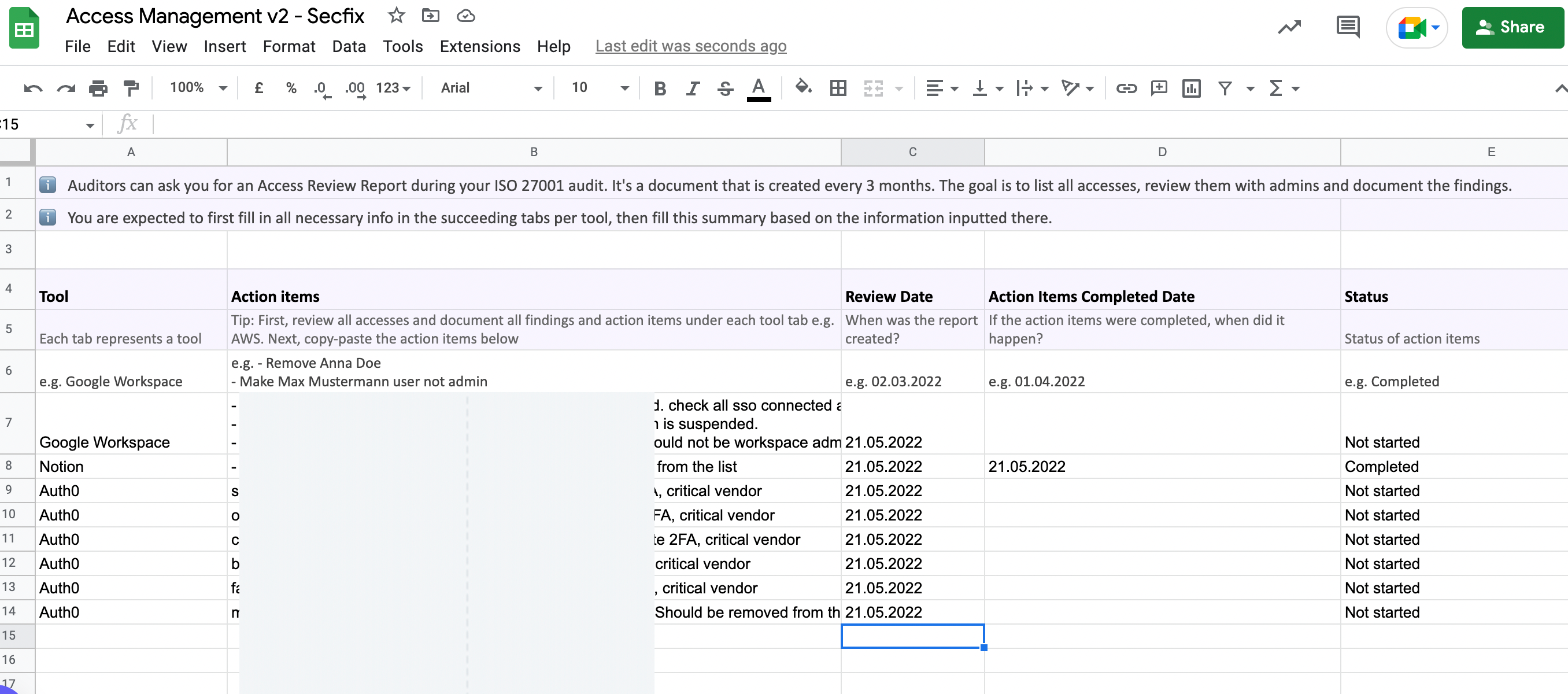This screenshot has height=694, width=1568.
Task: Toggle Strikethrough formatting
Action: [x=725, y=88]
